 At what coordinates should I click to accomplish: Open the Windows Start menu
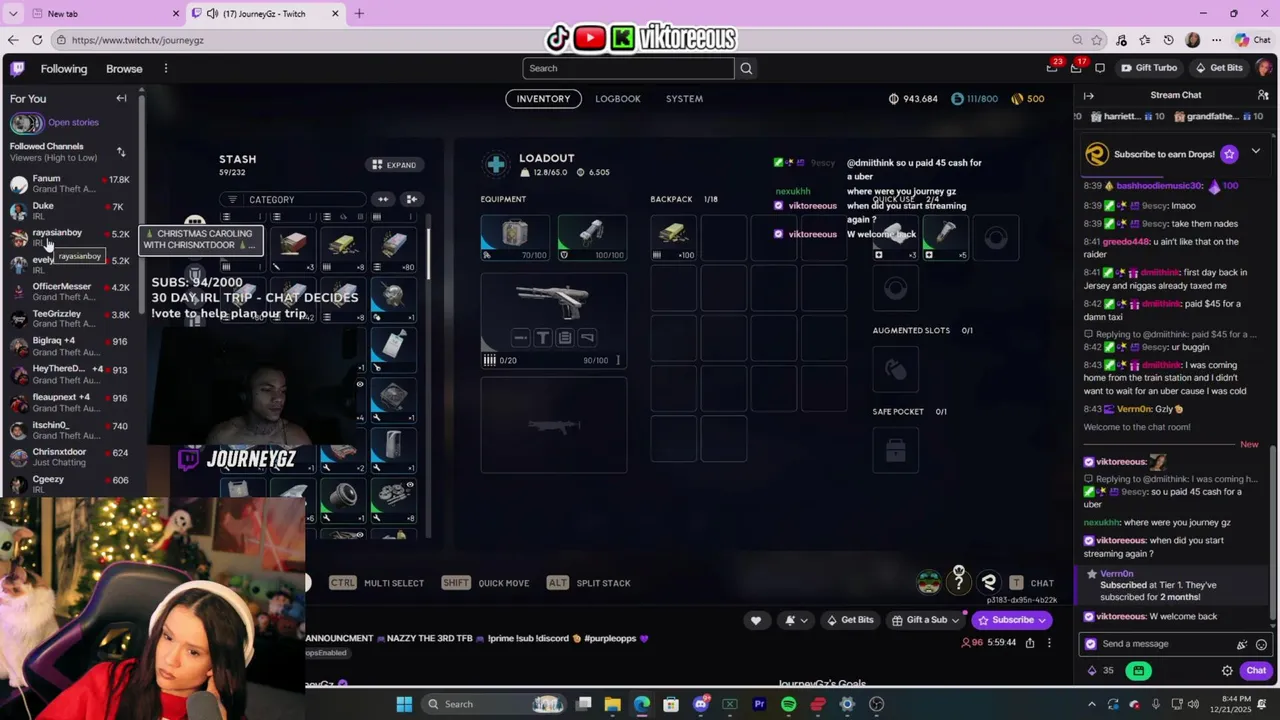point(404,704)
